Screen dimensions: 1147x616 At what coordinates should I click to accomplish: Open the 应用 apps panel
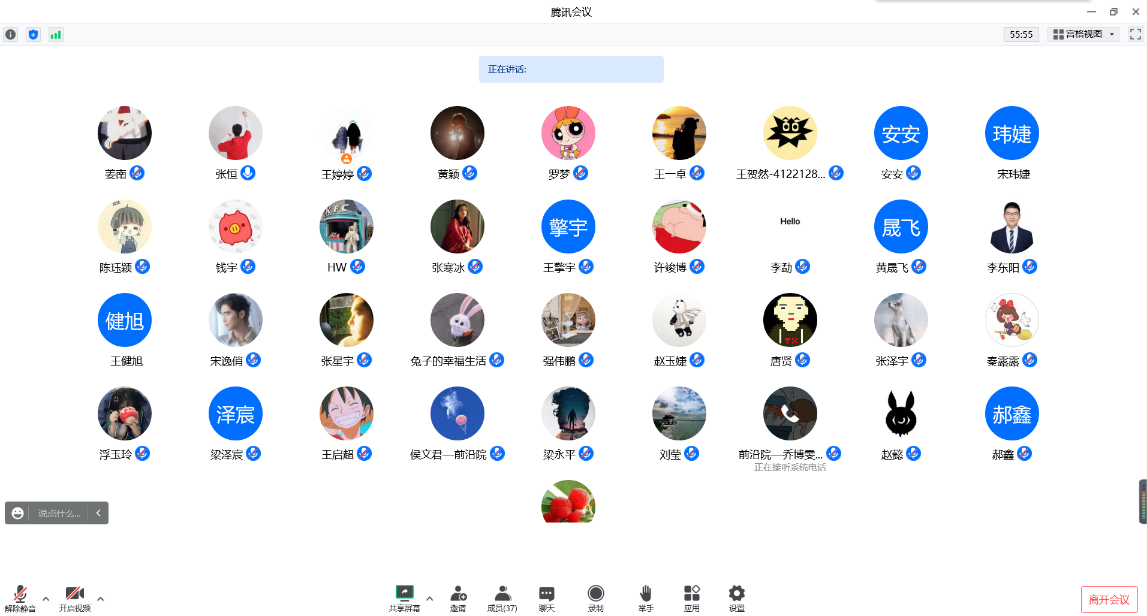(x=691, y=598)
